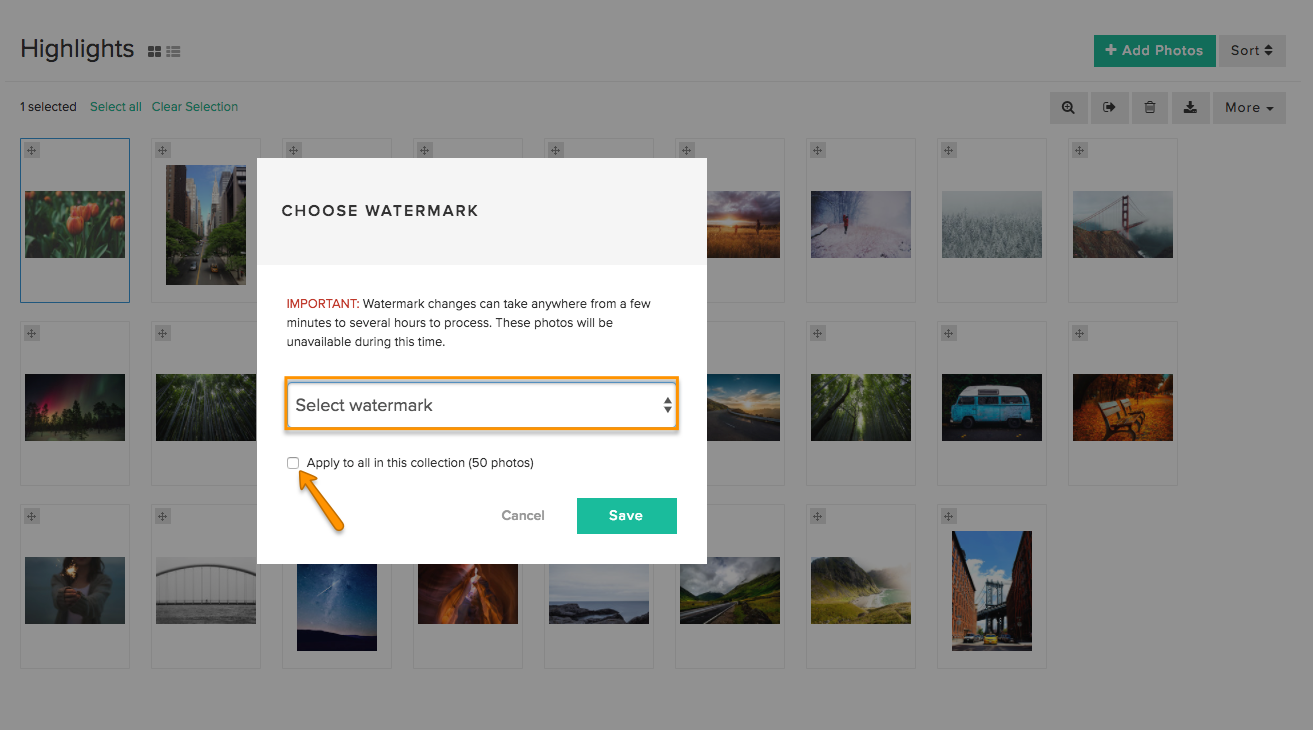The image size is (1313, 730).
Task: Click move handle on the green forest photo
Action: pos(817,333)
